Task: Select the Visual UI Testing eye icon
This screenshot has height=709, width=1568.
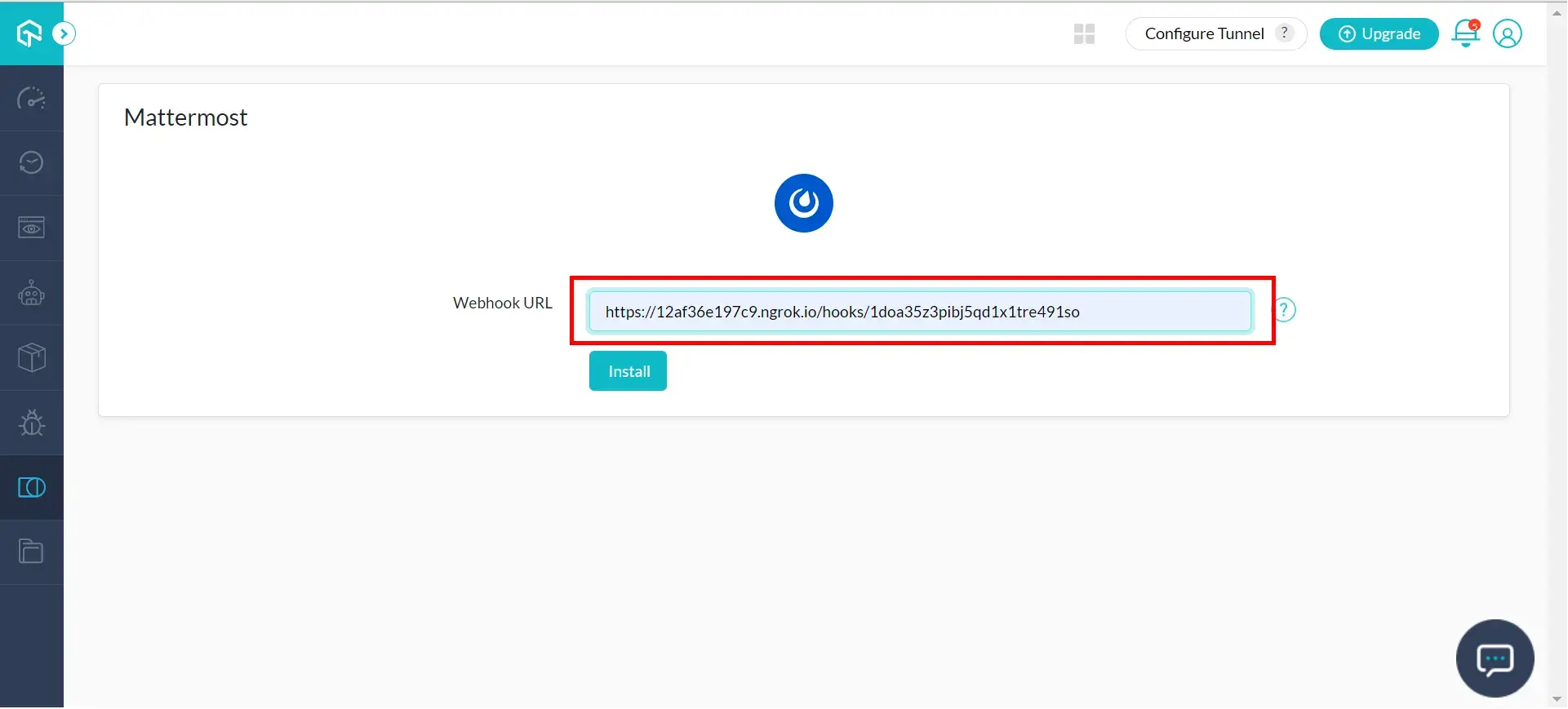Action: pos(31,228)
